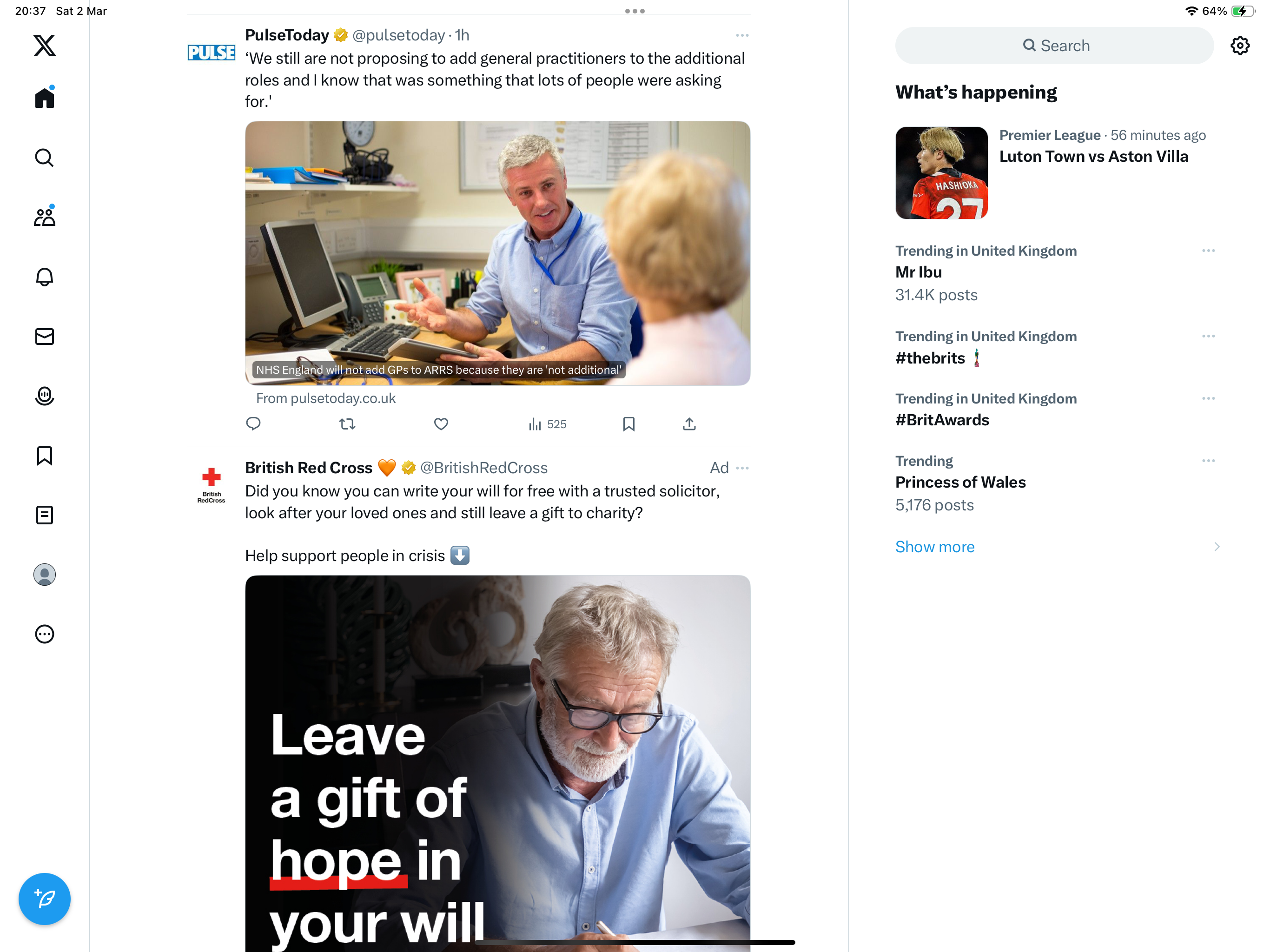Viewport: 1270px width, 952px height.
Task: Open Notifications bell icon
Action: (44, 277)
